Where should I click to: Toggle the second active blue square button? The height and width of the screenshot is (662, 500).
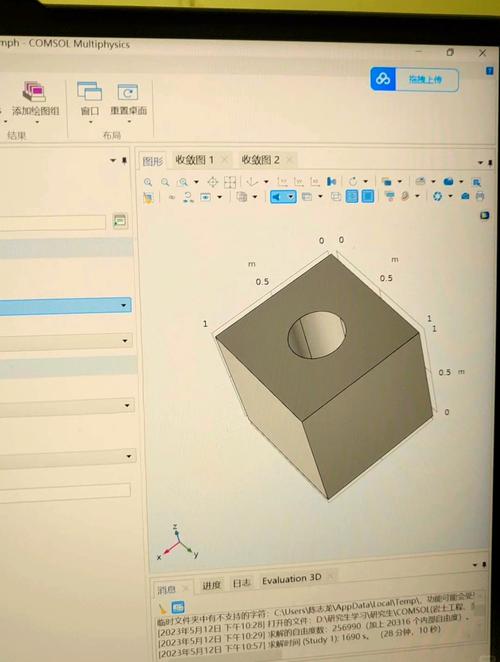368,196
